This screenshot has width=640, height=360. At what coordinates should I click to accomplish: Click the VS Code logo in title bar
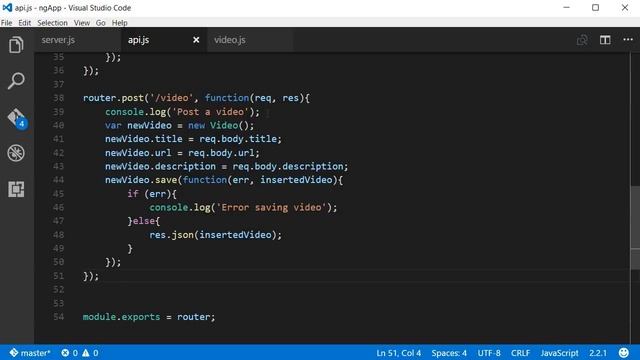7,7
